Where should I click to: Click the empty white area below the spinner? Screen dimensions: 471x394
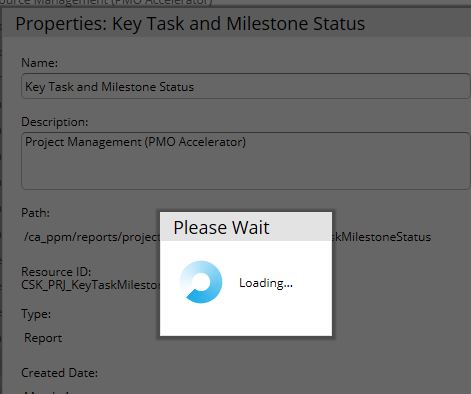pyautogui.click(x=246, y=320)
